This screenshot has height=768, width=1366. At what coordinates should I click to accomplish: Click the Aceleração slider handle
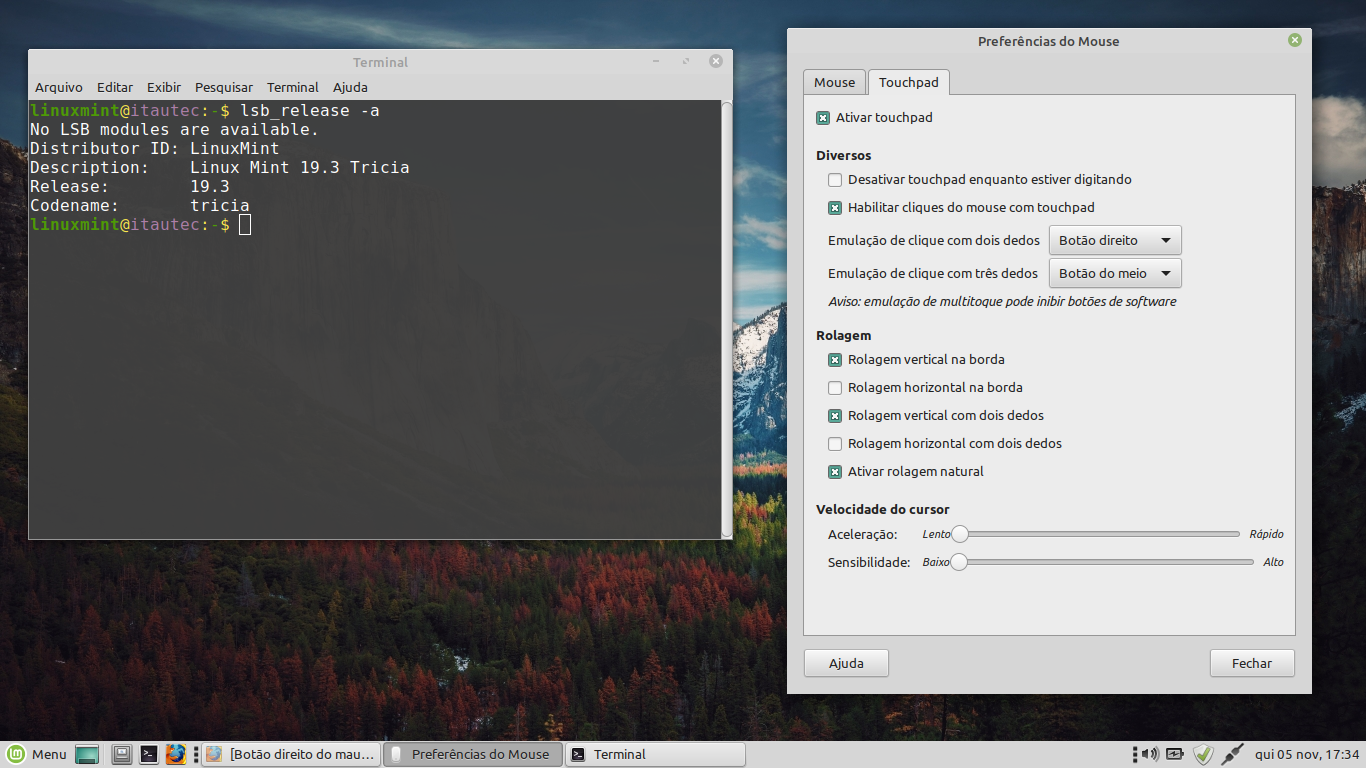pyautogui.click(x=960, y=534)
